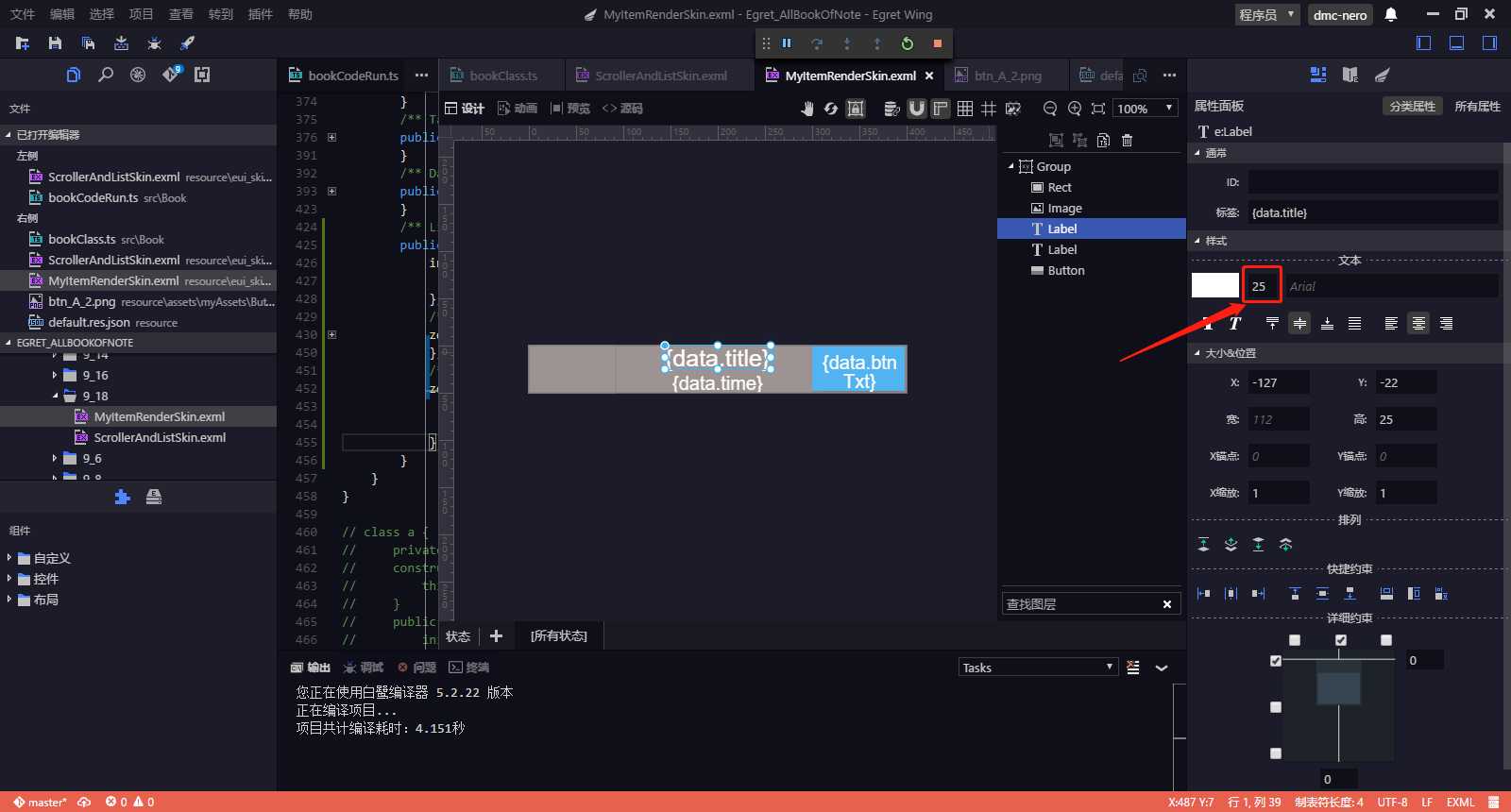Screen dimensions: 1511x812
Task: Collapse the 大小&位置 section
Action: coord(1198,353)
